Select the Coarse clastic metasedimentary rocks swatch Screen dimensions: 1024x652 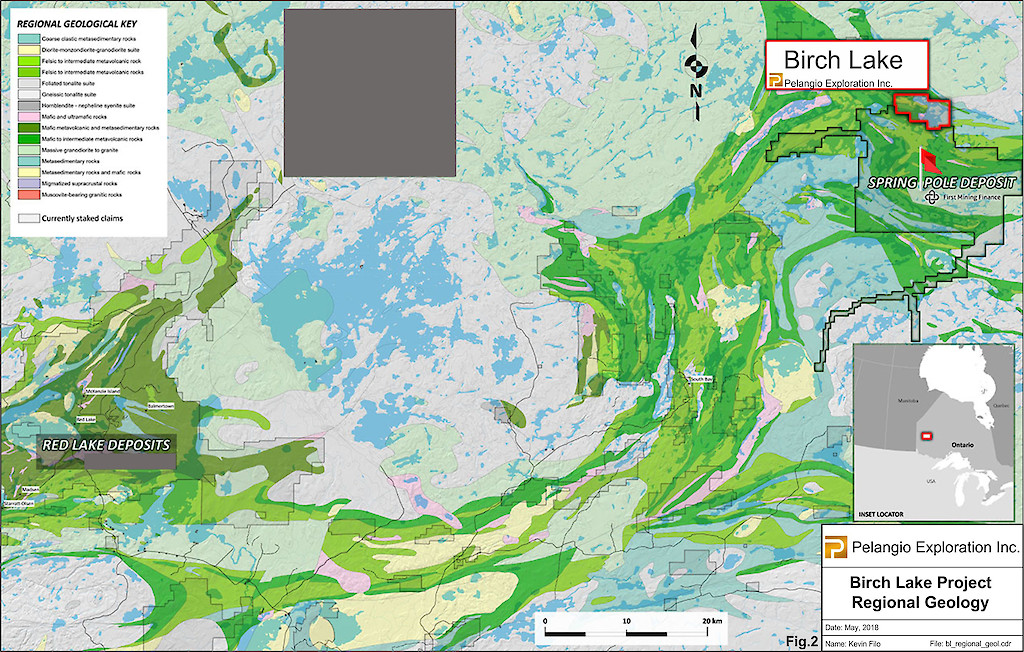29,39
